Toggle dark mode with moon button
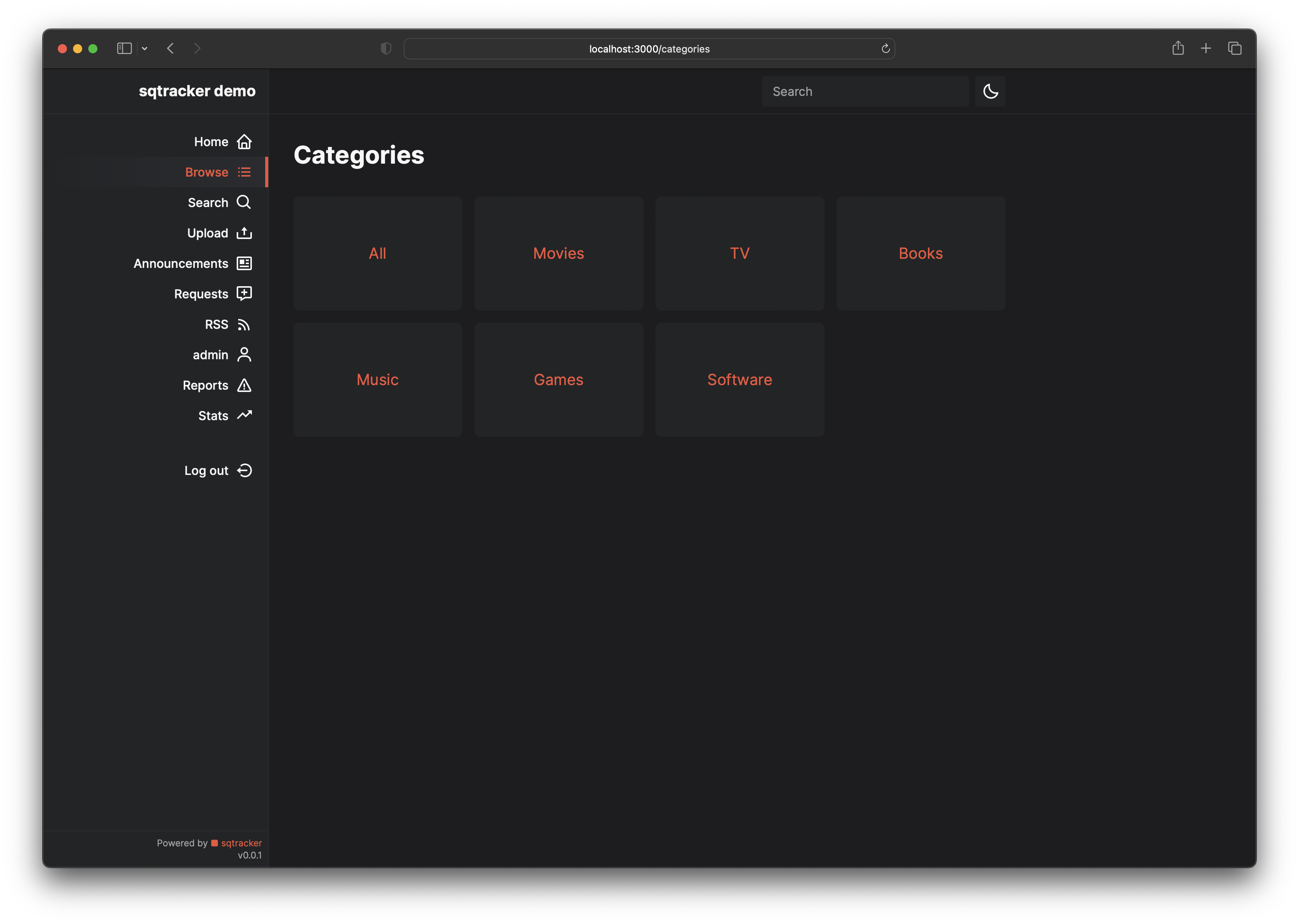The height and width of the screenshot is (924, 1299). (x=990, y=92)
